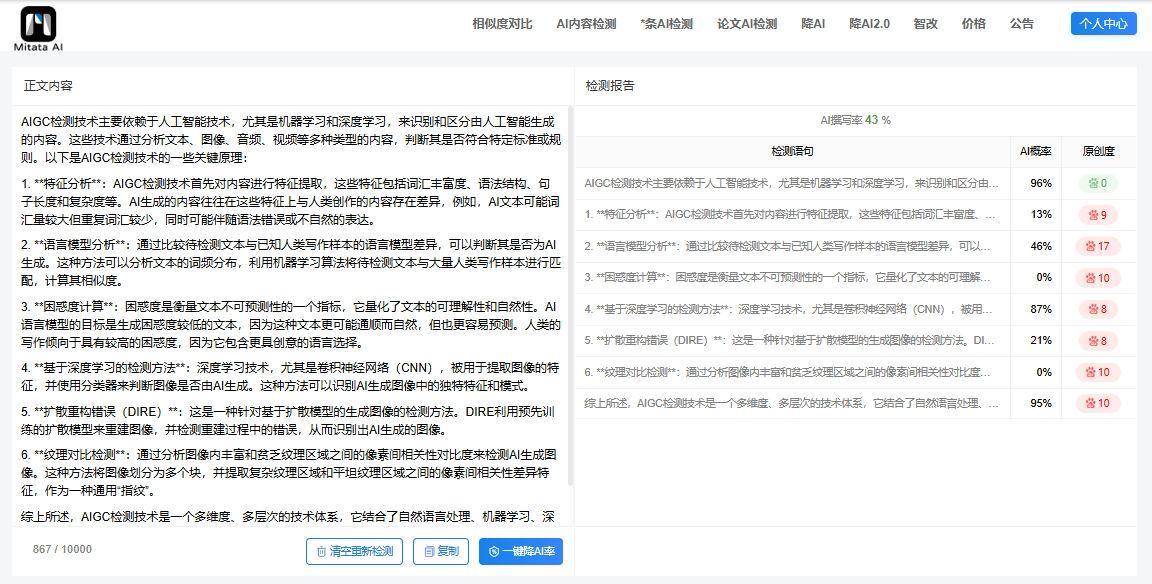The image size is (1152, 584).
Task: Click the red paw badge showing 9
Action: pos(1100,214)
